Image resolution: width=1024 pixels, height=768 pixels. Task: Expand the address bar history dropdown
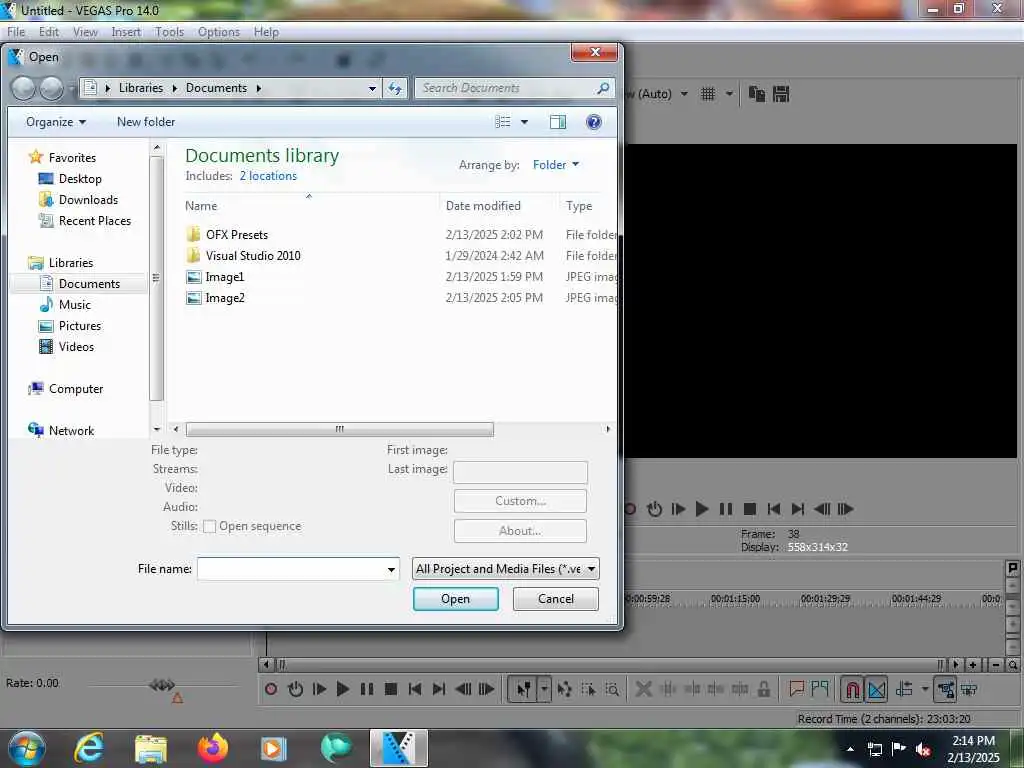pyautogui.click(x=372, y=88)
